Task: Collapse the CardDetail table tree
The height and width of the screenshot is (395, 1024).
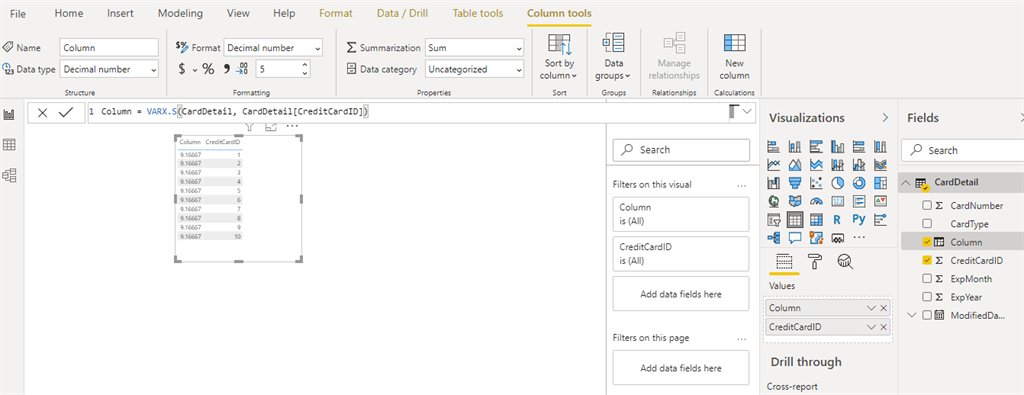Action: 906,183
